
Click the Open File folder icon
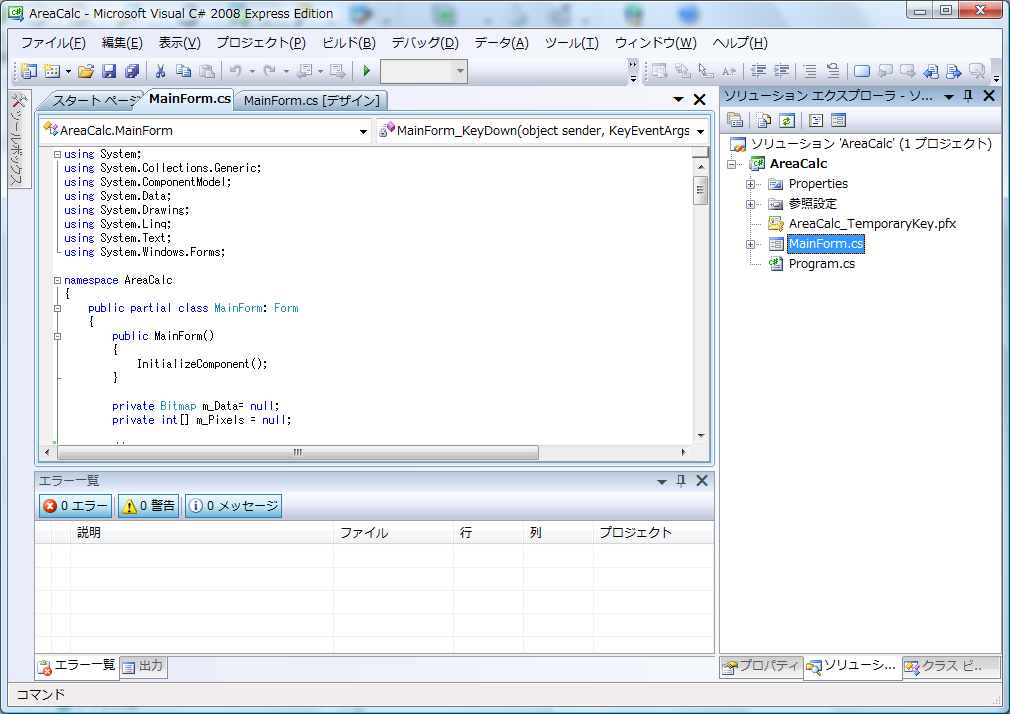86,71
